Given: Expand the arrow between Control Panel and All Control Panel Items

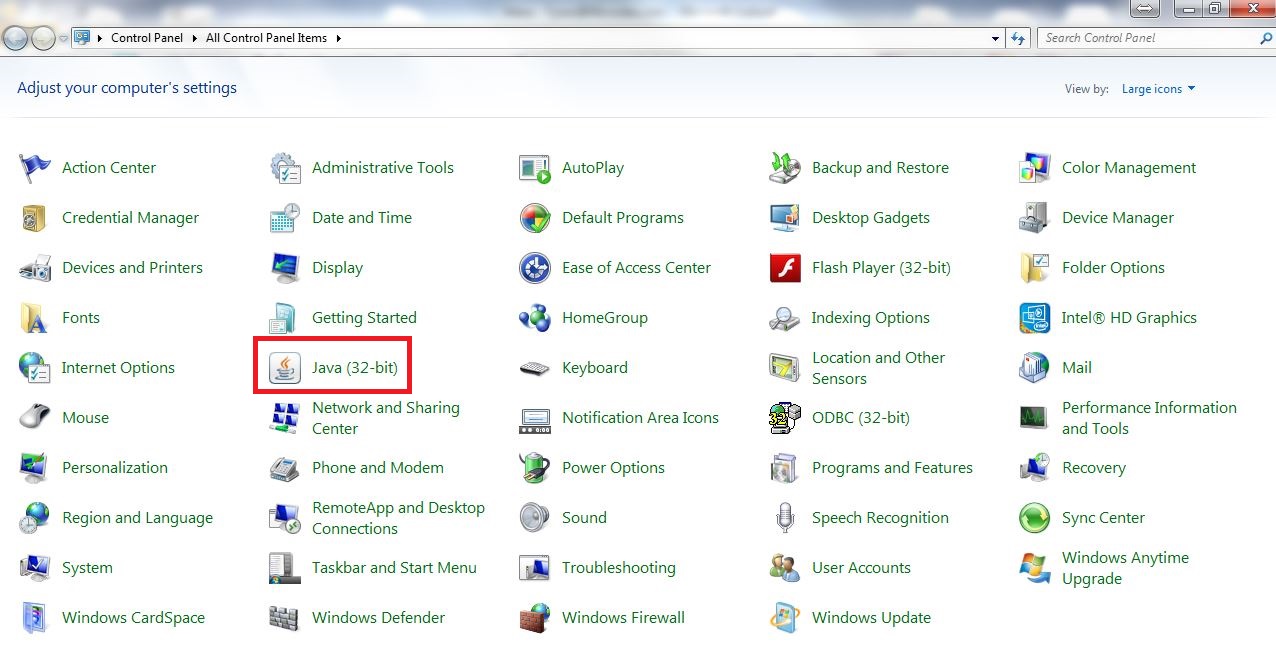Looking at the screenshot, I should tap(197, 38).
